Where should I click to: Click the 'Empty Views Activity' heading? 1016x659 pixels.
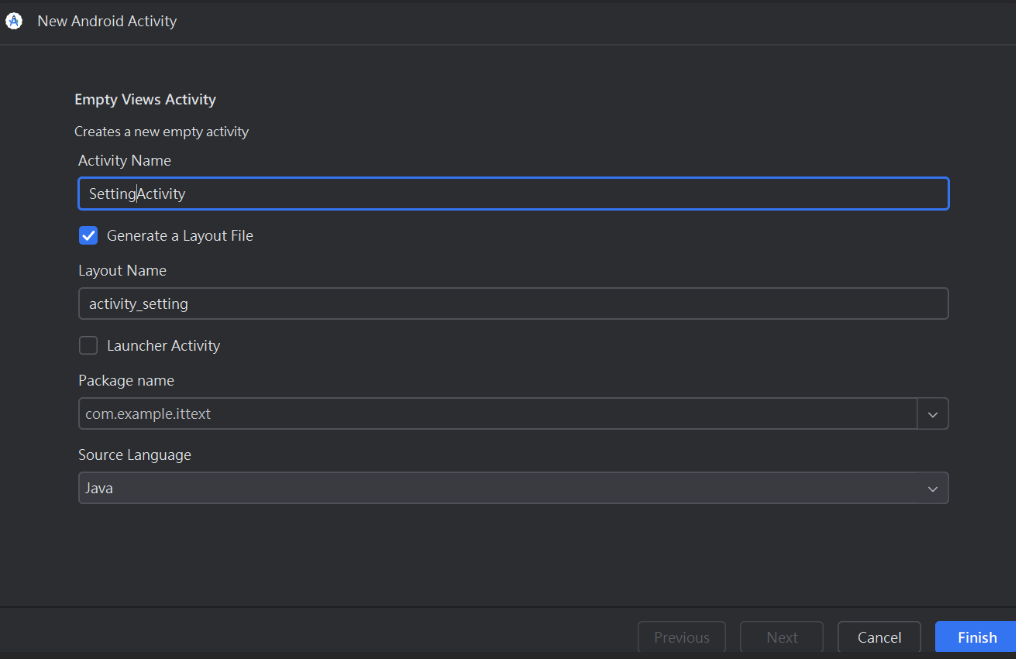click(145, 99)
